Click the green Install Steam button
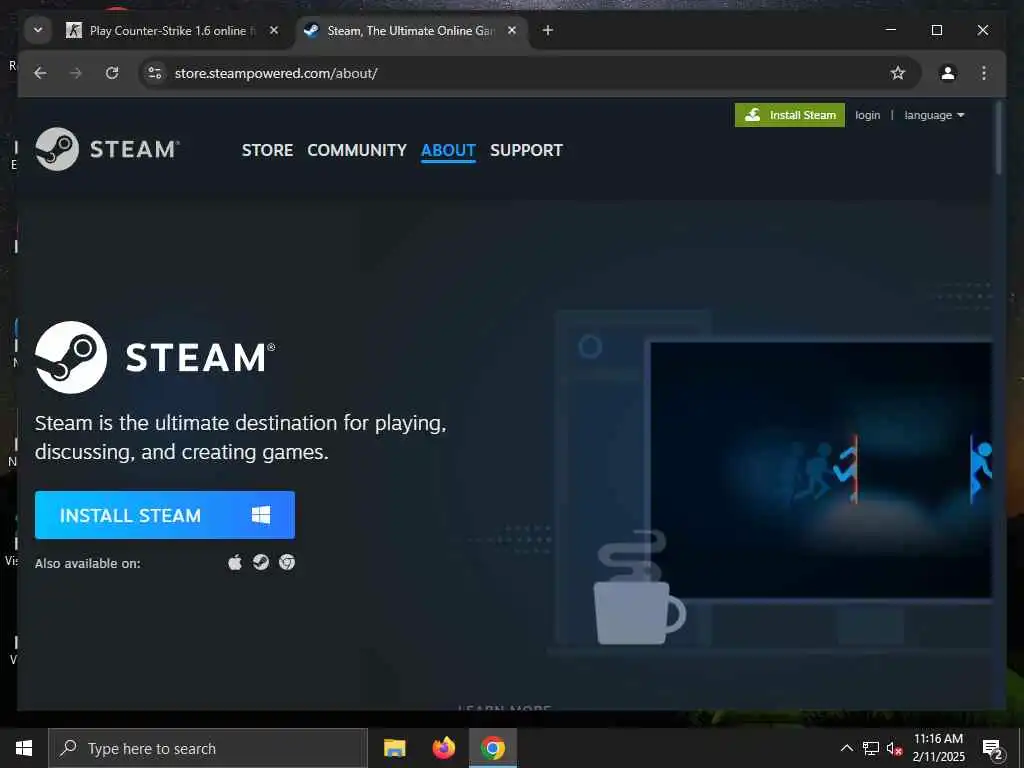Viewport: 1024px width, 768px height. (x=790, y=115)
